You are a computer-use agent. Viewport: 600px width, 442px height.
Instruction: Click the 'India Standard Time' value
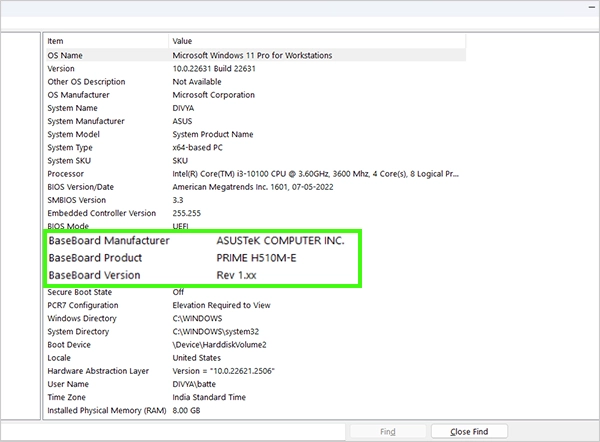pyautogui.click(x=209, y=397)
